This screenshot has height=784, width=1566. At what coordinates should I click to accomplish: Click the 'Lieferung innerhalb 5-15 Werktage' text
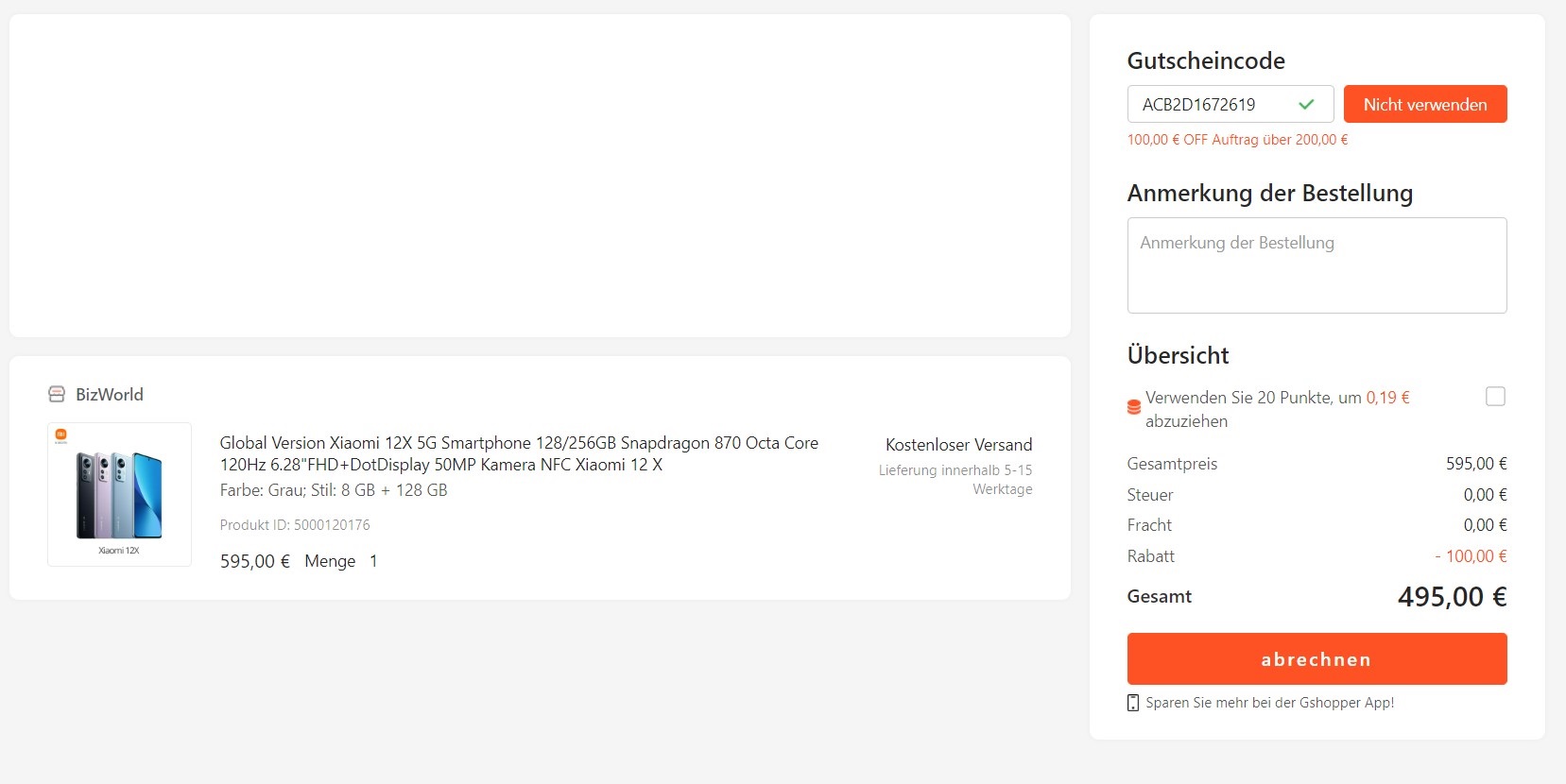(x=955, y=480)
